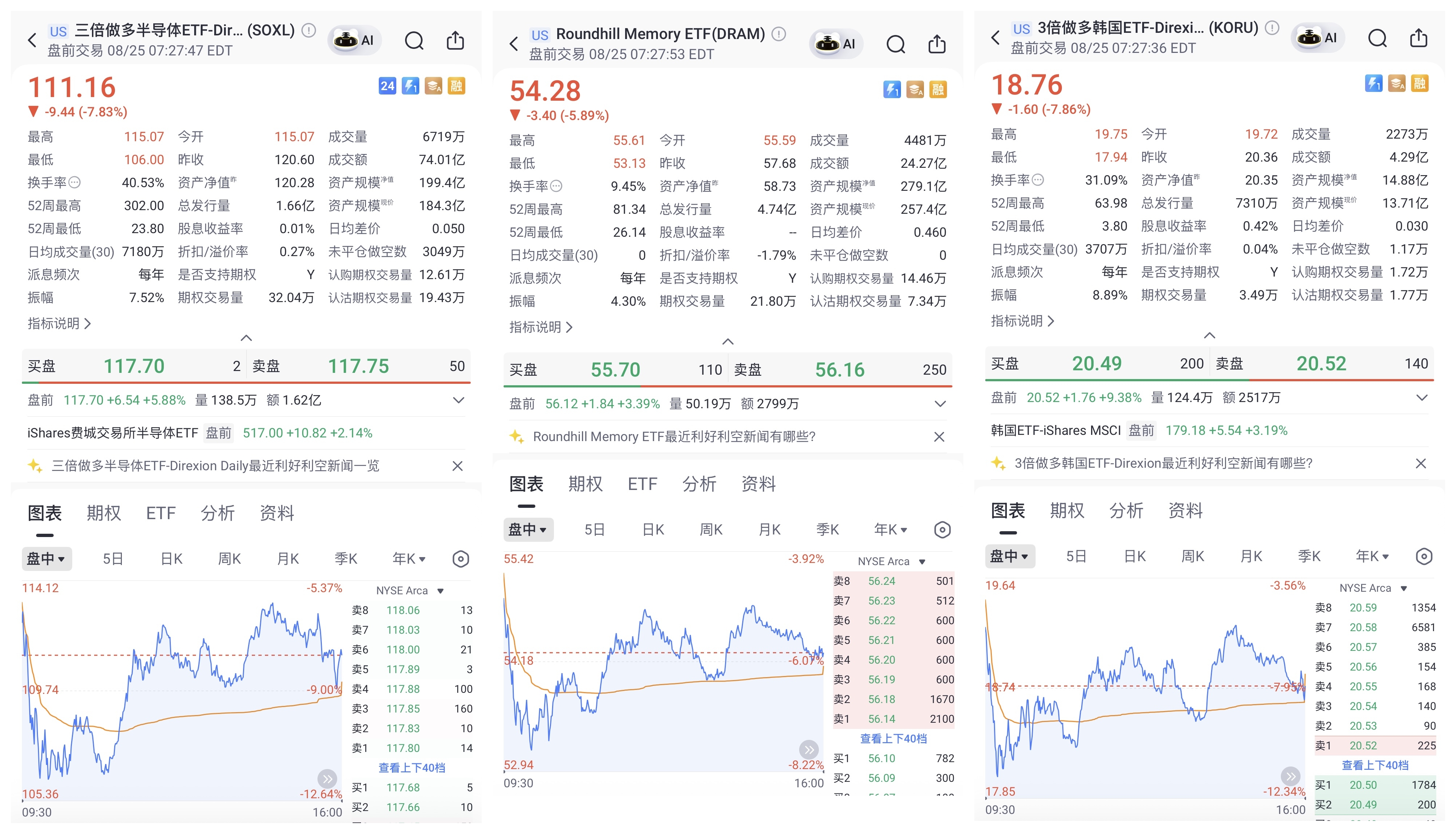1456x834 pixels.
Task: Expand DRAM chart with the double-arrow button
Action: pos(809,749)
